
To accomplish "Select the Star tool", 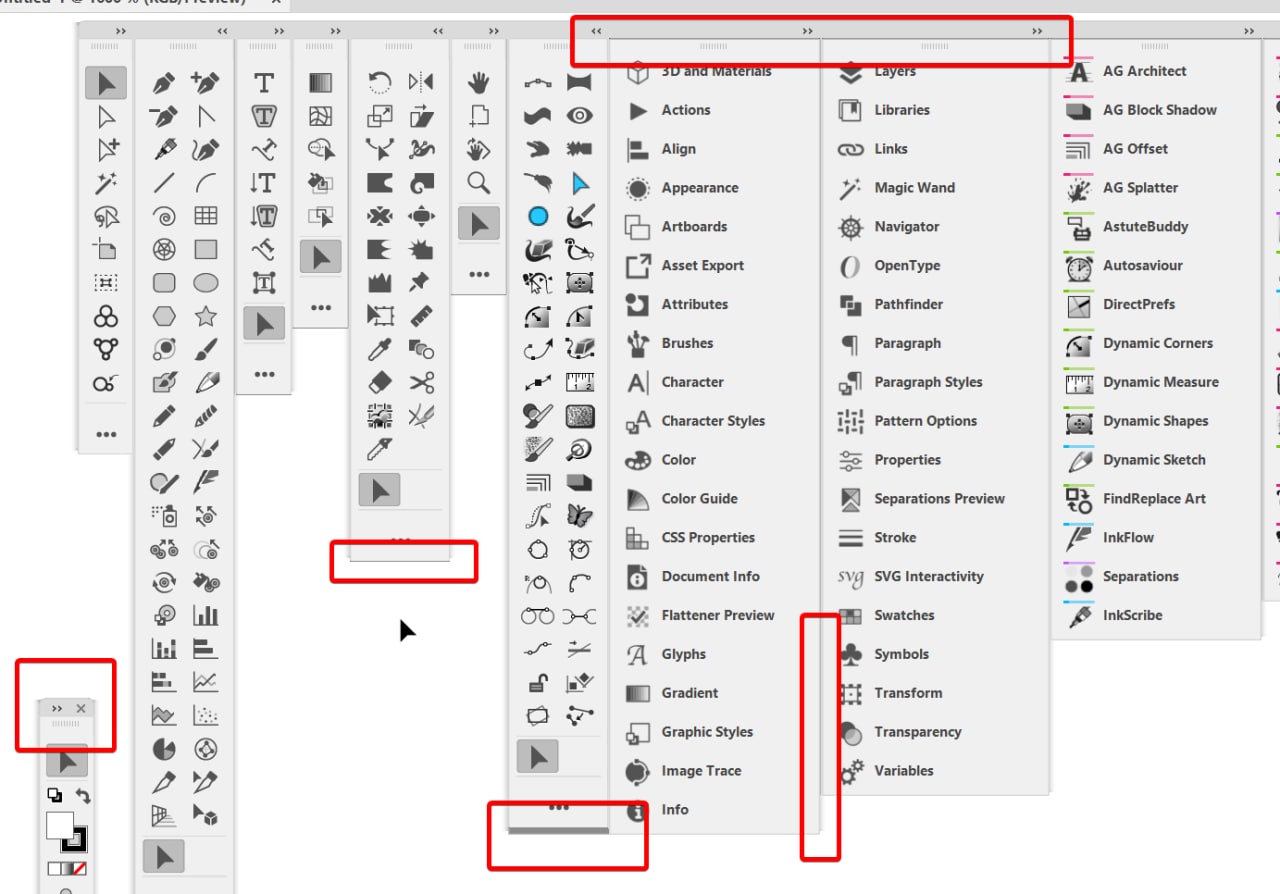I will 205,316.
